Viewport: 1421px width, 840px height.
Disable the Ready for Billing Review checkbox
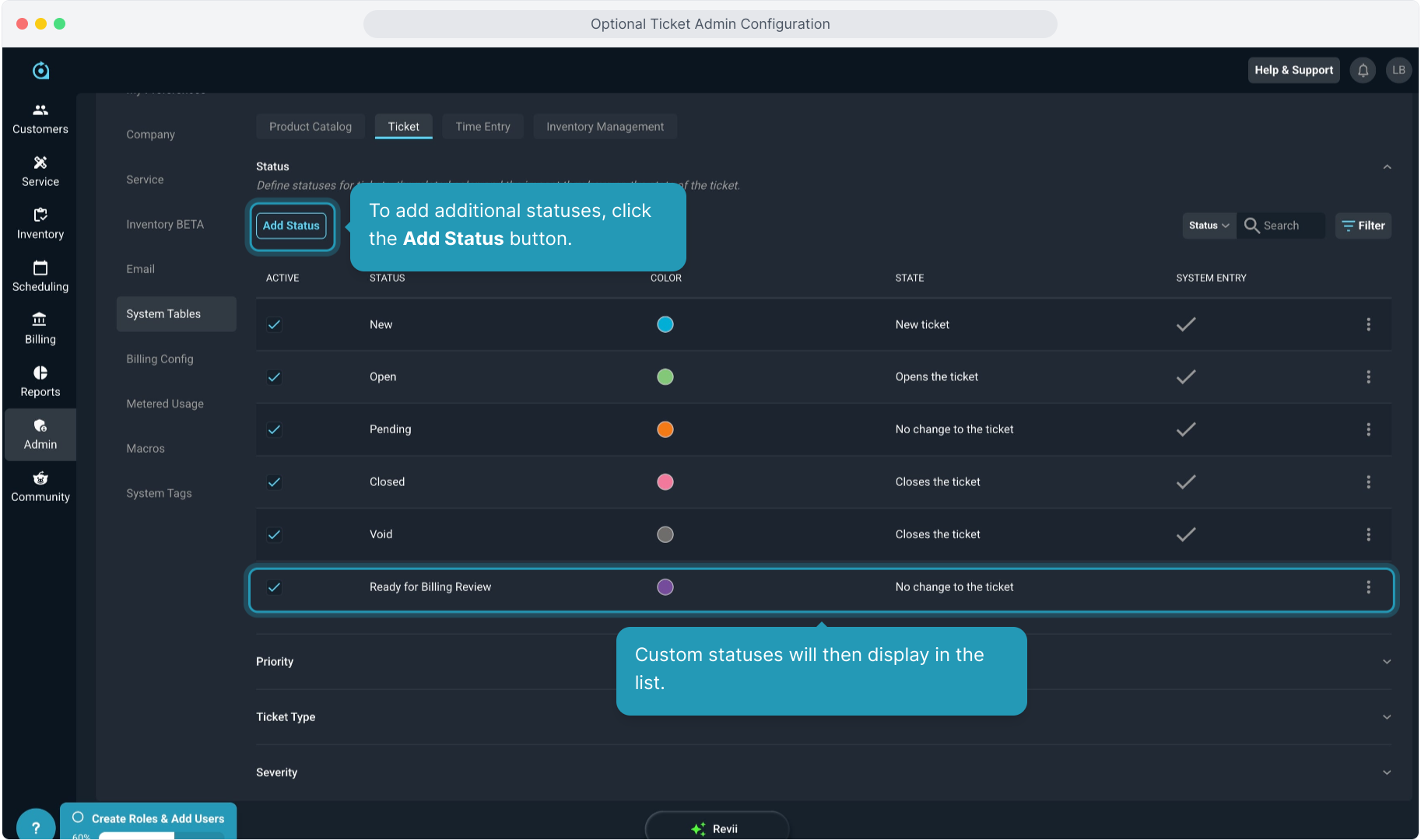pos(274,587)
